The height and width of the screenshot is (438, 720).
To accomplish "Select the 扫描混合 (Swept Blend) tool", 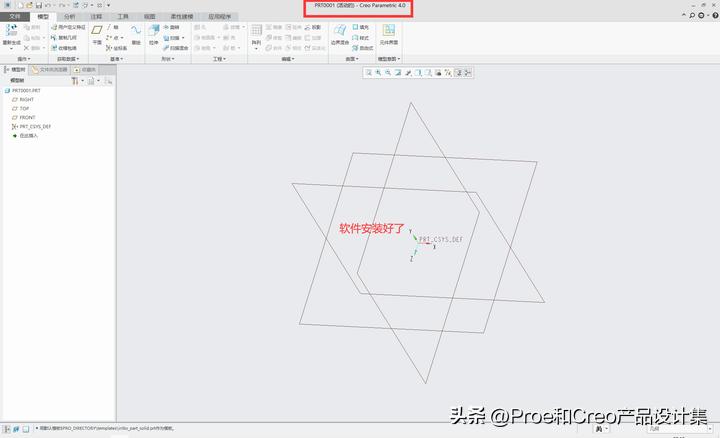I will tap(176, 48).
